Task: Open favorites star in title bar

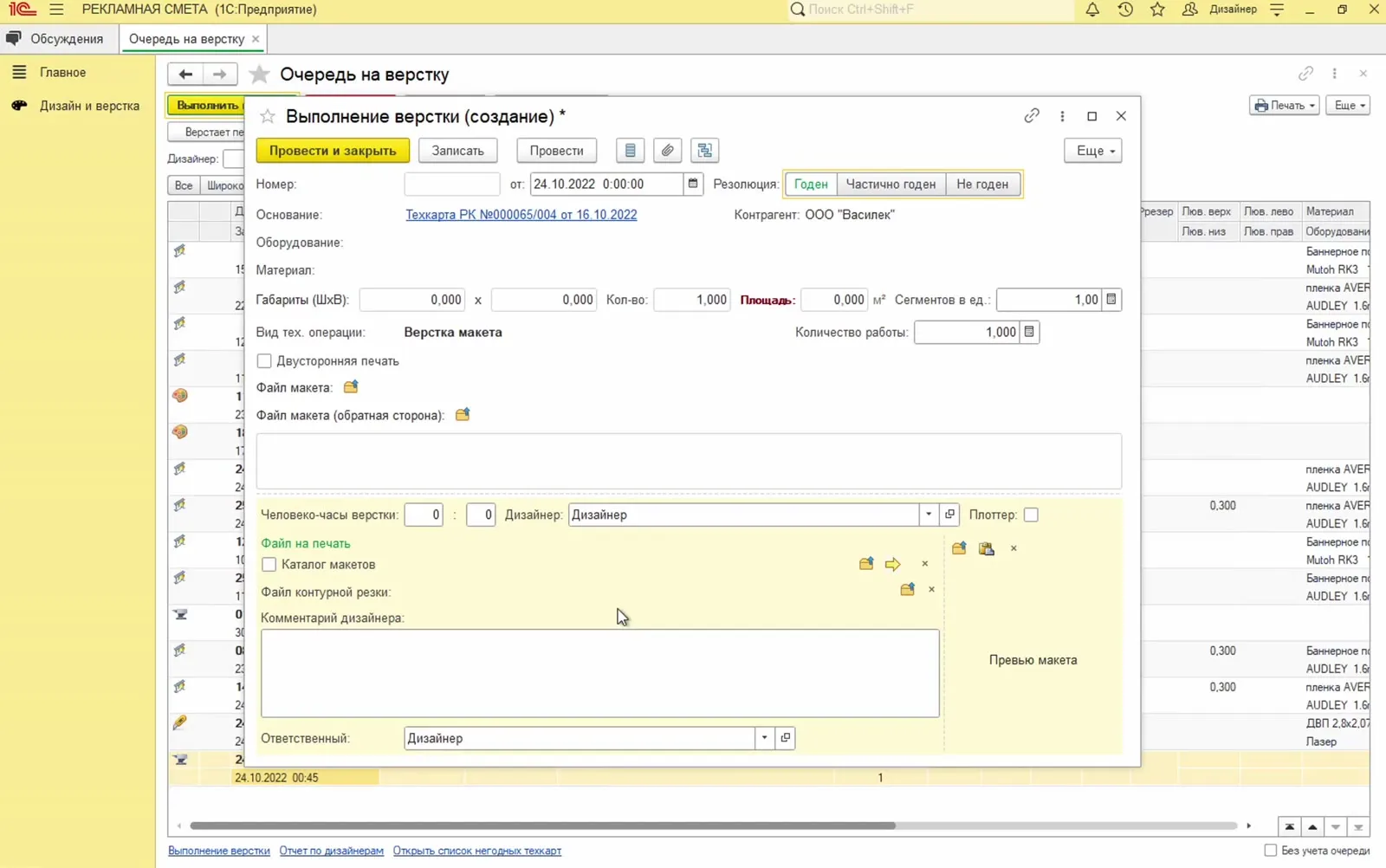Action: click(1157, 10)
